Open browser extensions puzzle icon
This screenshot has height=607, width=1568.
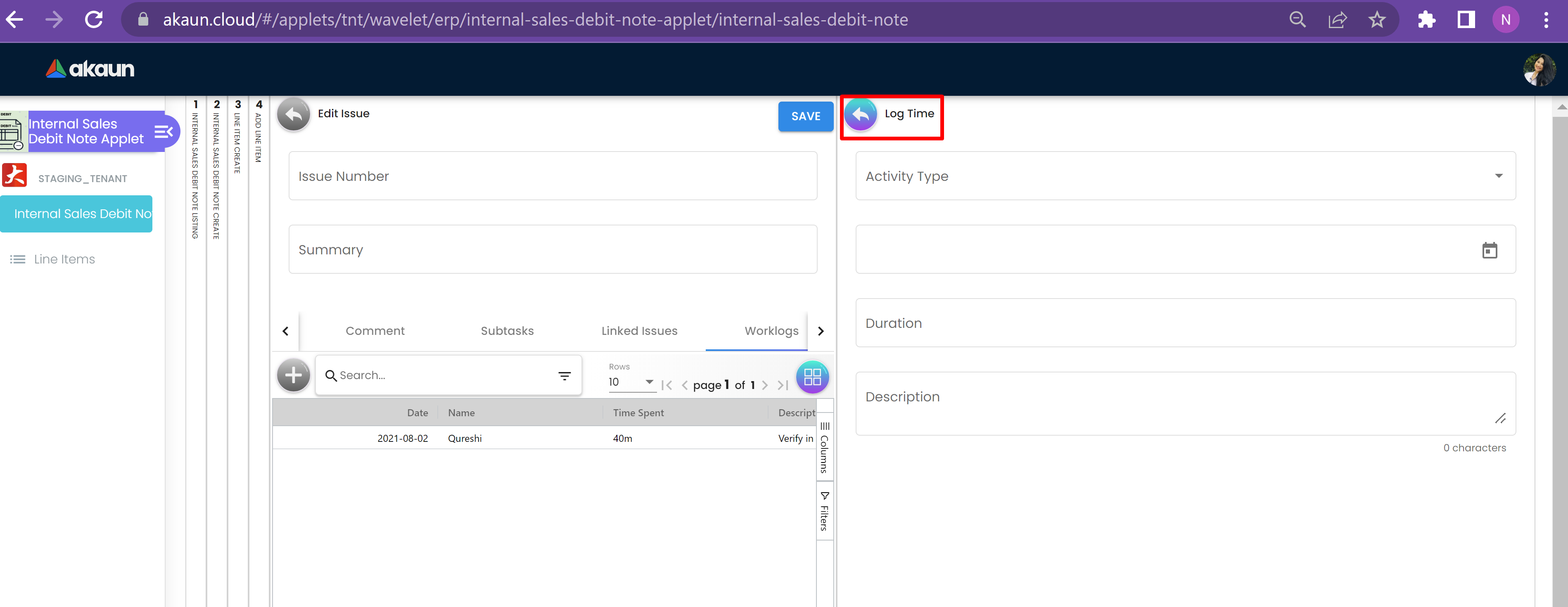pyautogui.click(x=1426, y=20)
